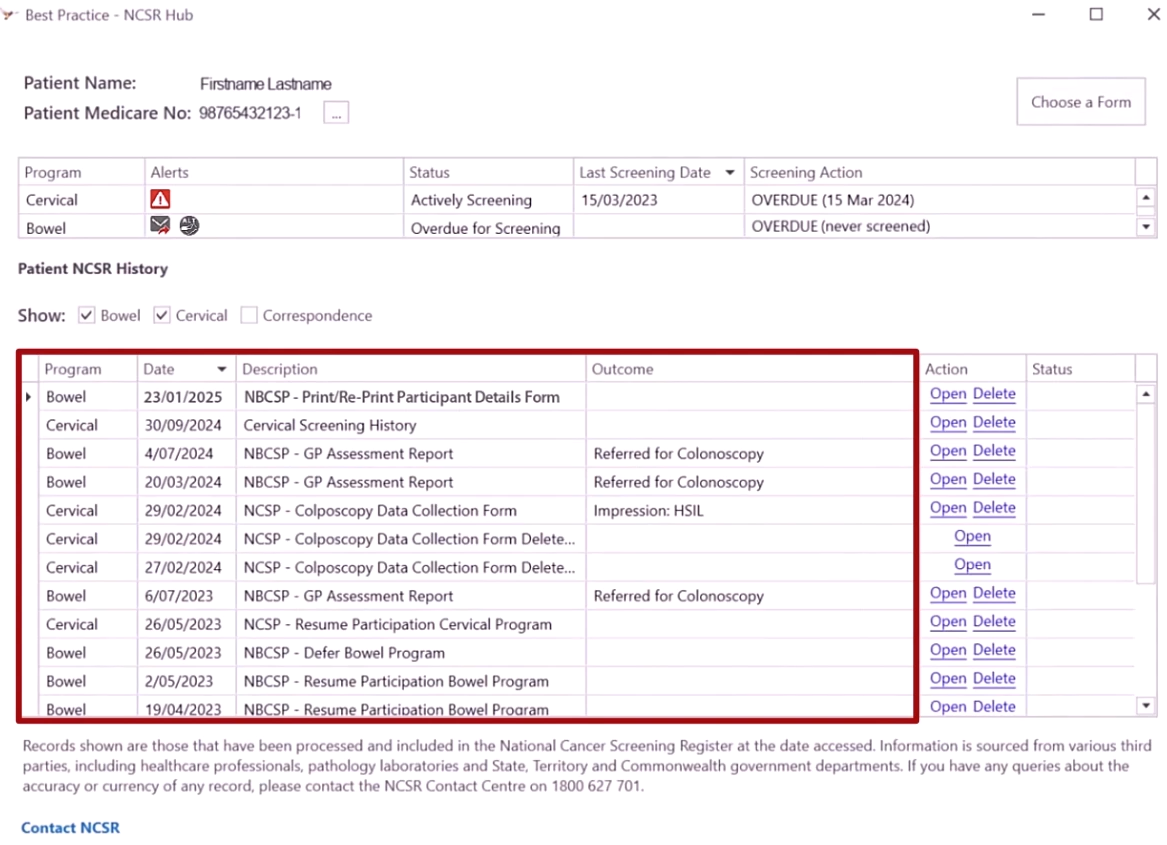Select the row marker beside the 23/01/2025 entry

click(x=29, y=397)
